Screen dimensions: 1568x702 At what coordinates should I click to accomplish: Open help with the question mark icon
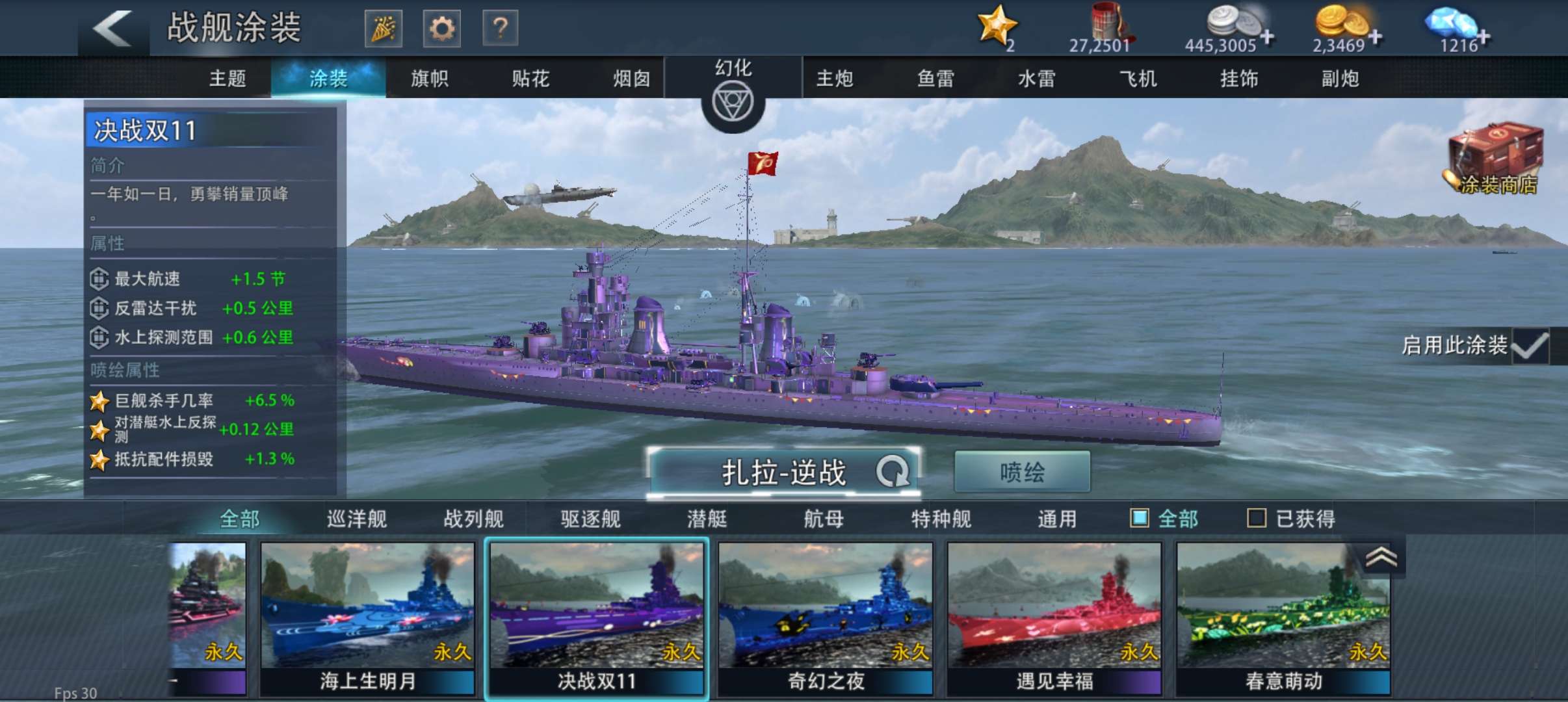click(500, 29)
